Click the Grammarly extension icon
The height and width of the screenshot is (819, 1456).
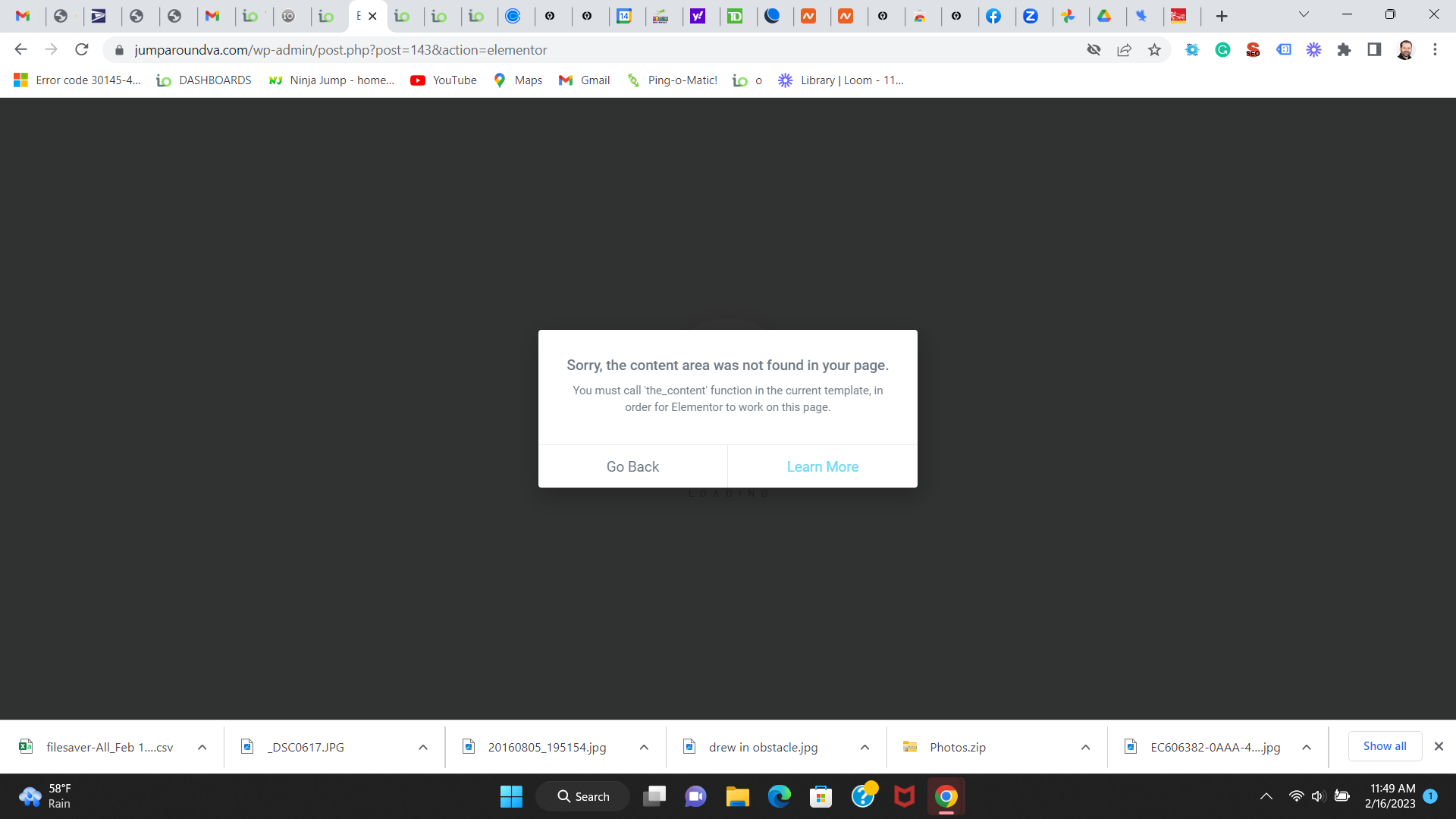coord(1222,50)
